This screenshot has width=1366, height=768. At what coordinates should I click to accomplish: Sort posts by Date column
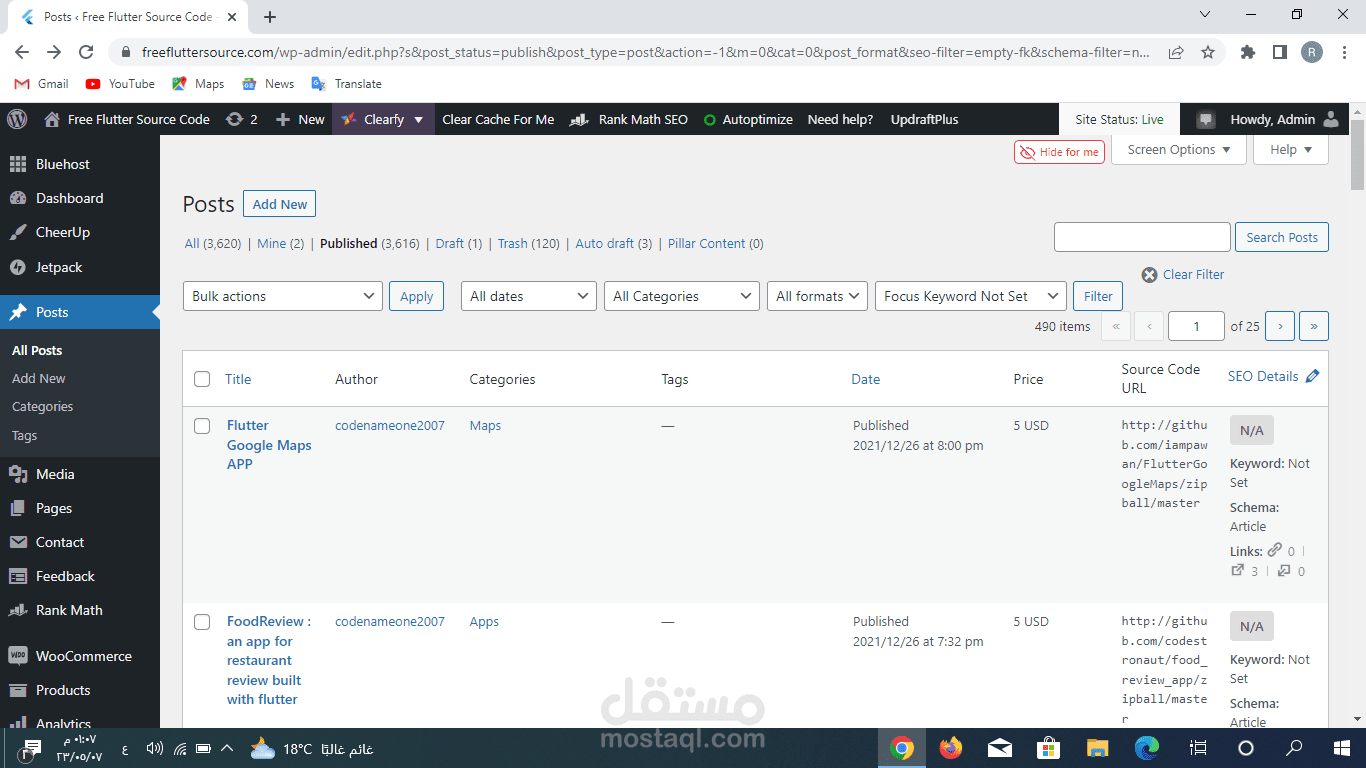[x=866, y=379]
